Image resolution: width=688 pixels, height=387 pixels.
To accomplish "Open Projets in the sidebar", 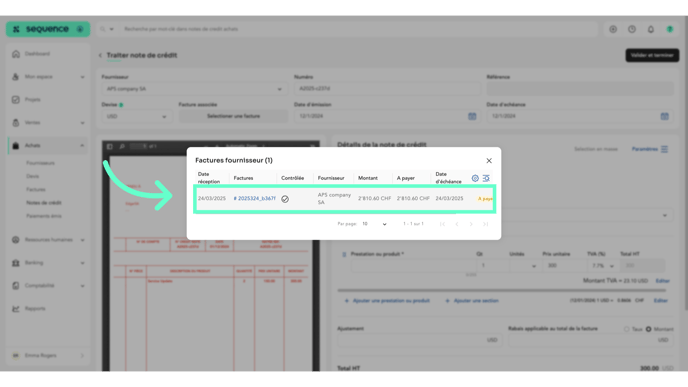I will pyautogui.click(x=32, y=100).
